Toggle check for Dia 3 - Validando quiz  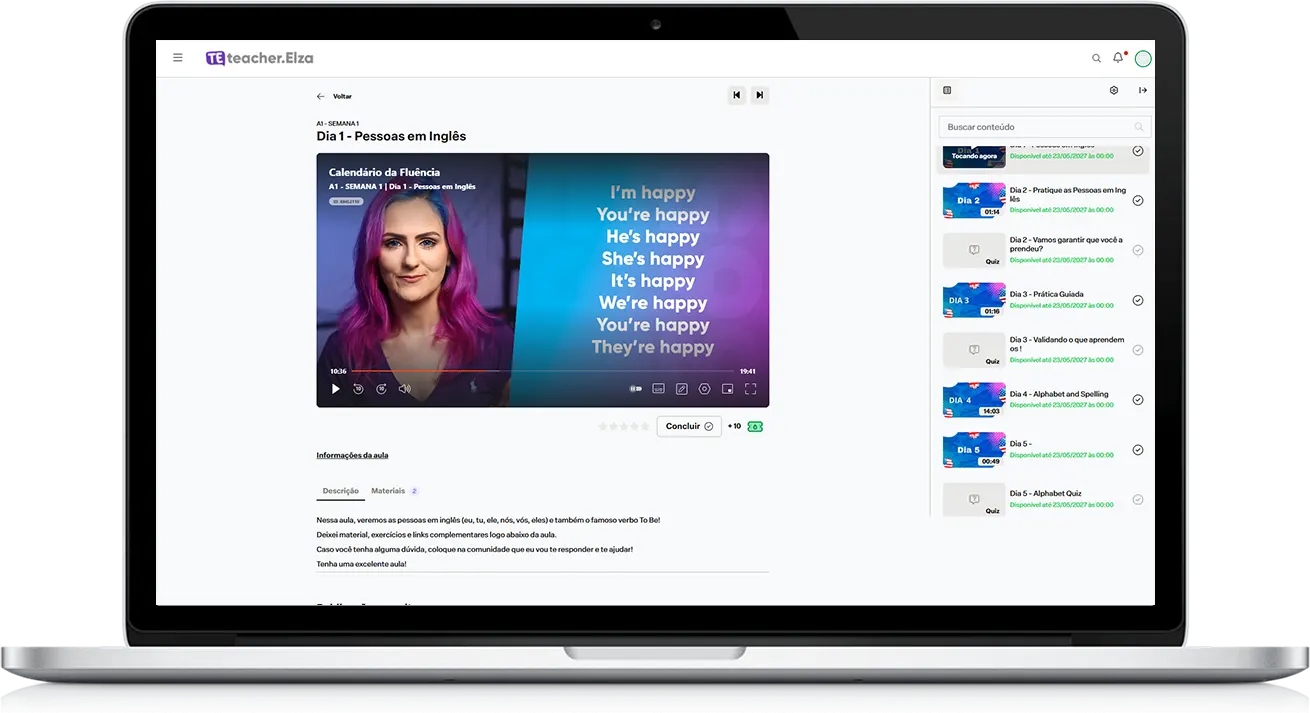[1138, 350]
